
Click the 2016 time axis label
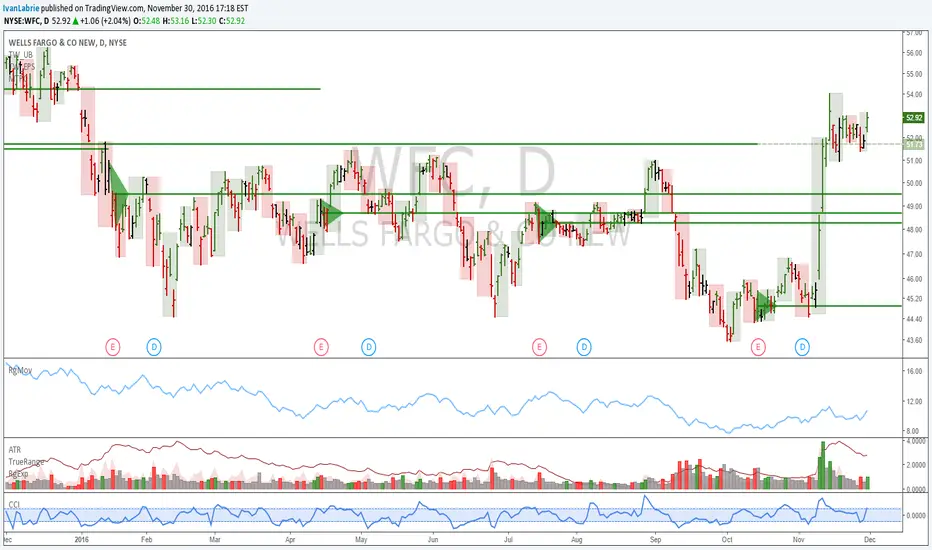(81, 540)
